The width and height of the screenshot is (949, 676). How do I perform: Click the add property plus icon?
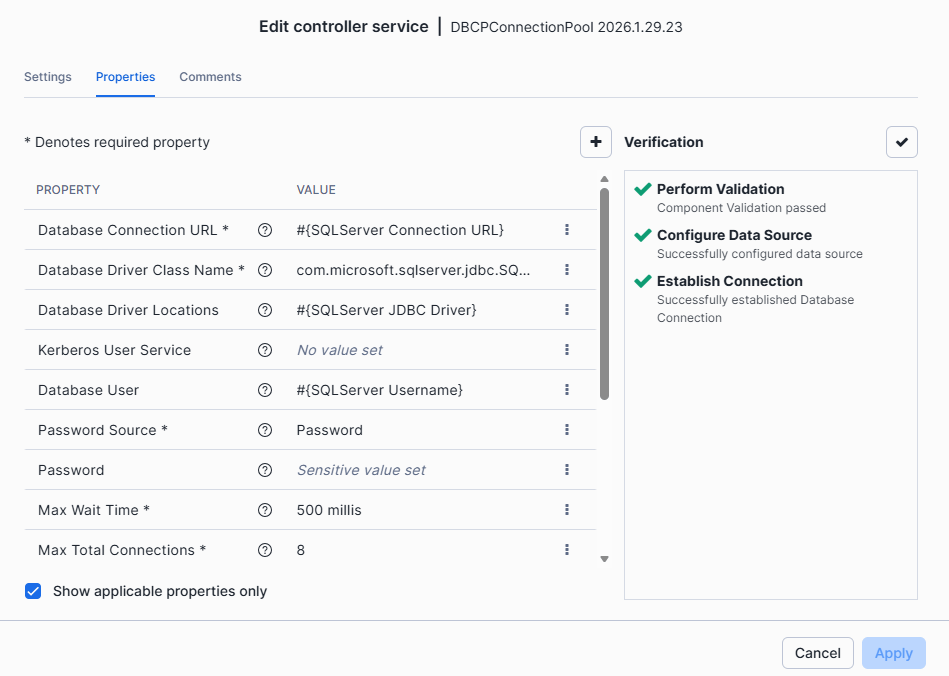(596, 142)
